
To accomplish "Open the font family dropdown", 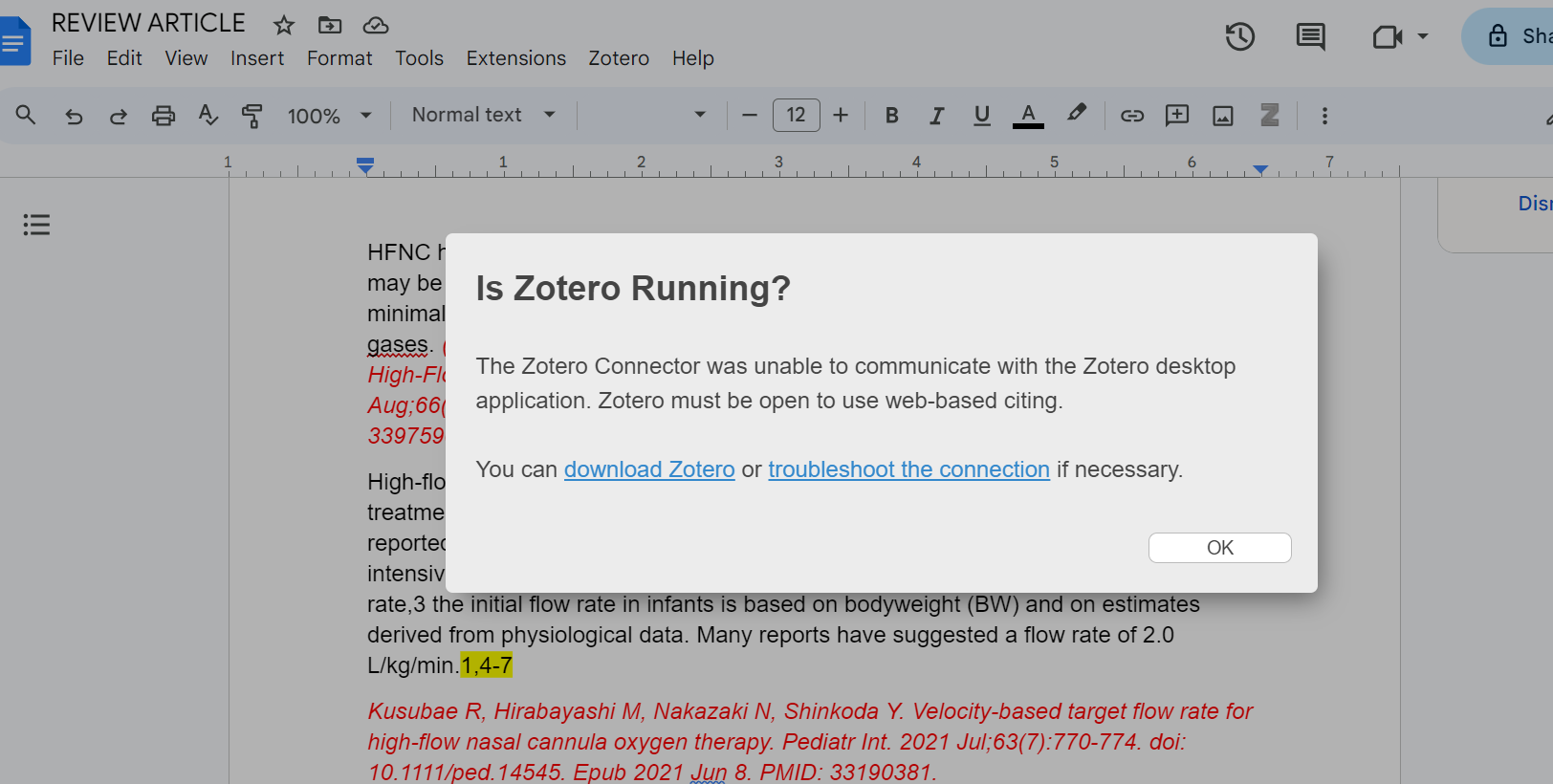I will [650, 115].
